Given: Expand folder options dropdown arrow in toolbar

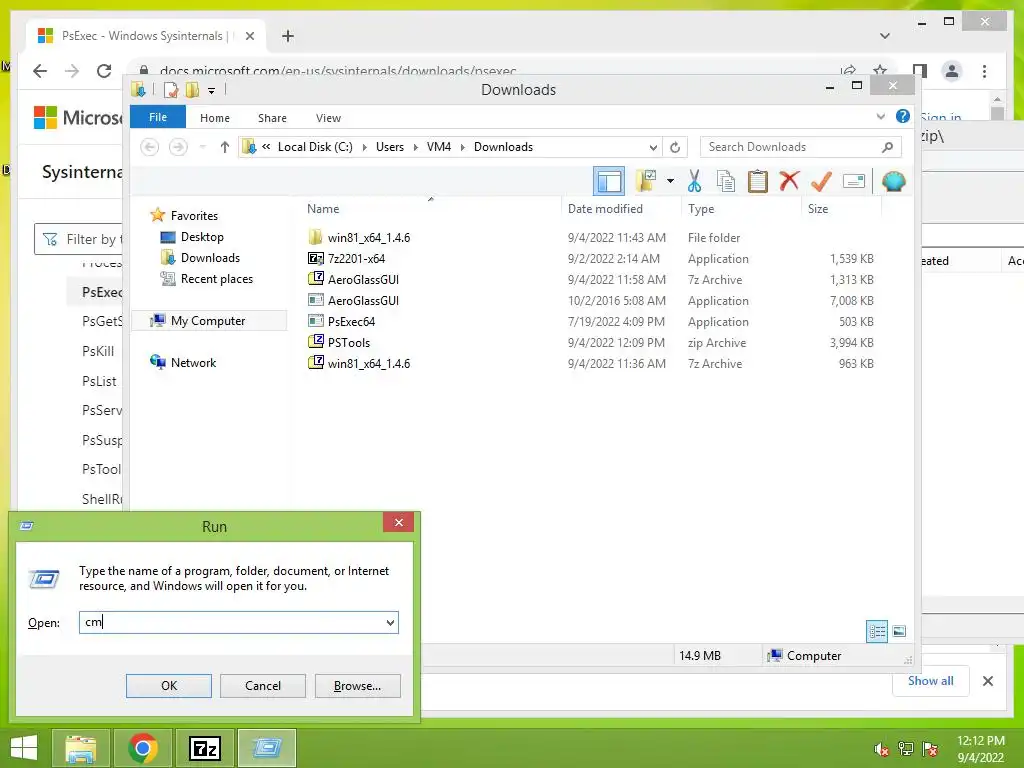Looking at the screenshot, I should coord(670,181).
